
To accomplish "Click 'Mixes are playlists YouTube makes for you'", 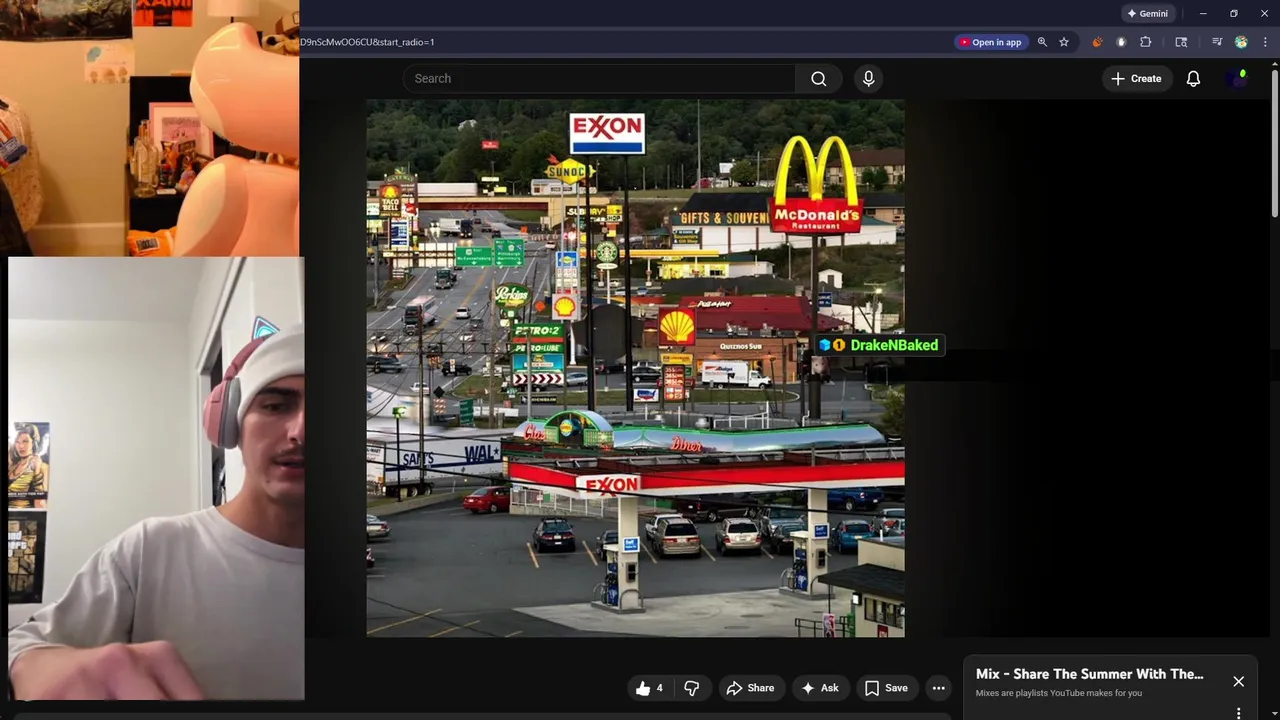I will 1059,693.
